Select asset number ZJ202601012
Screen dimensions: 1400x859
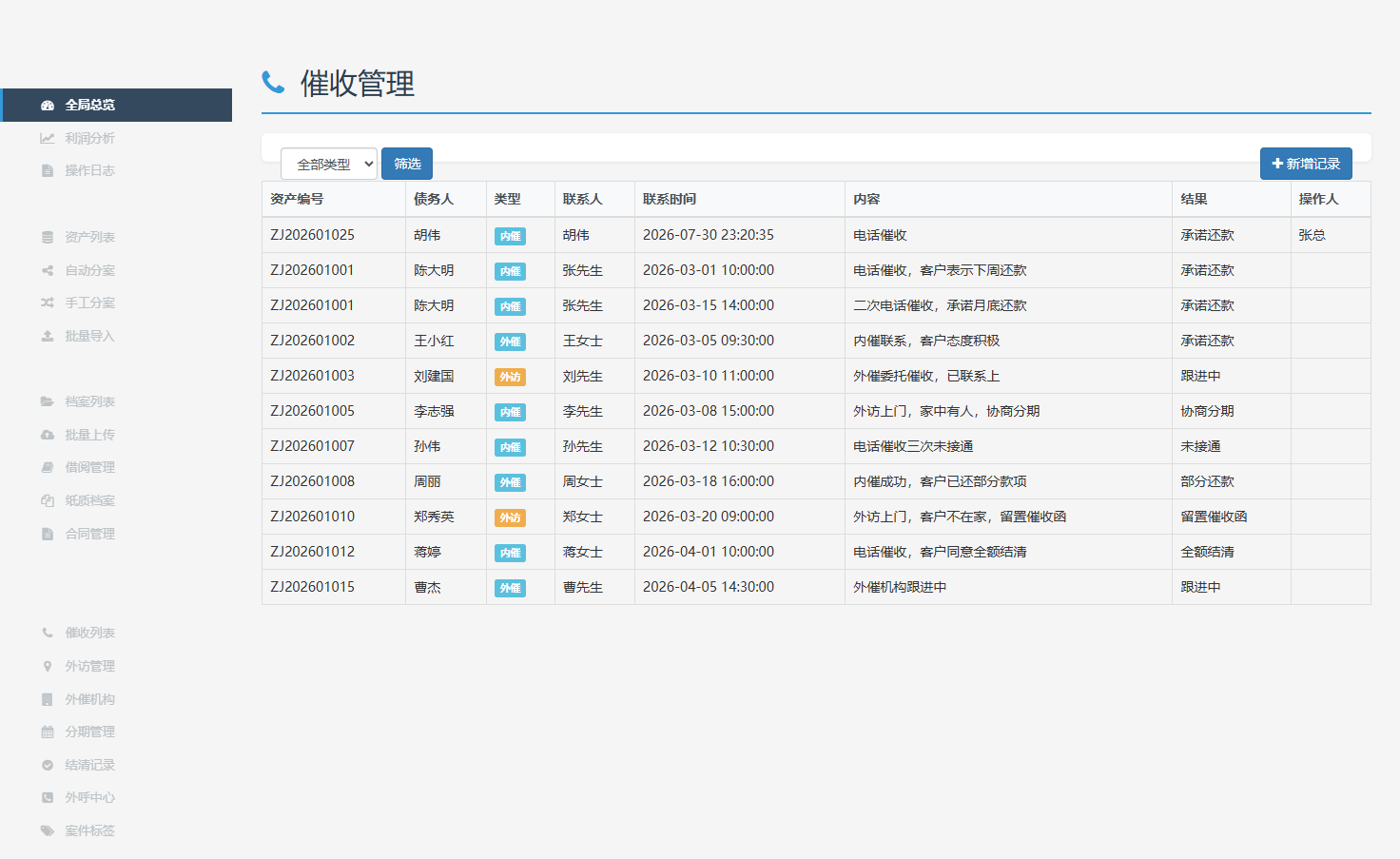click(312, 552)
